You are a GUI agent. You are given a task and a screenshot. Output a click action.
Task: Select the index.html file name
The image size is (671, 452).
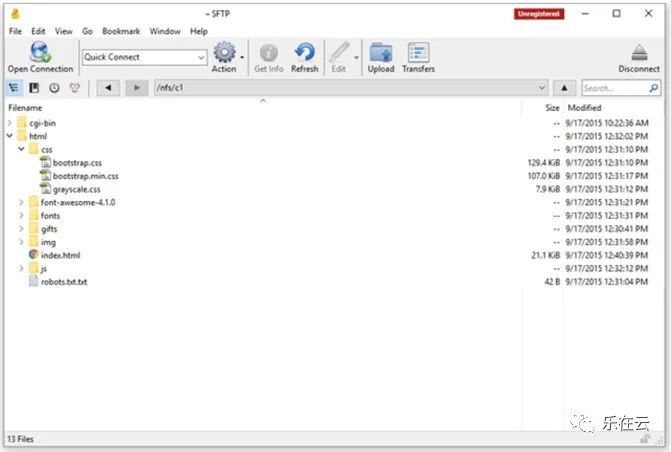[x=60, y=256]
